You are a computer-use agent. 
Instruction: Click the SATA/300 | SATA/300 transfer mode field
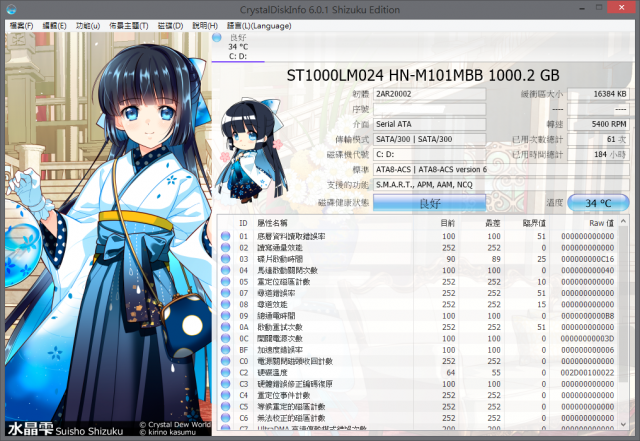tap(429, 139)
